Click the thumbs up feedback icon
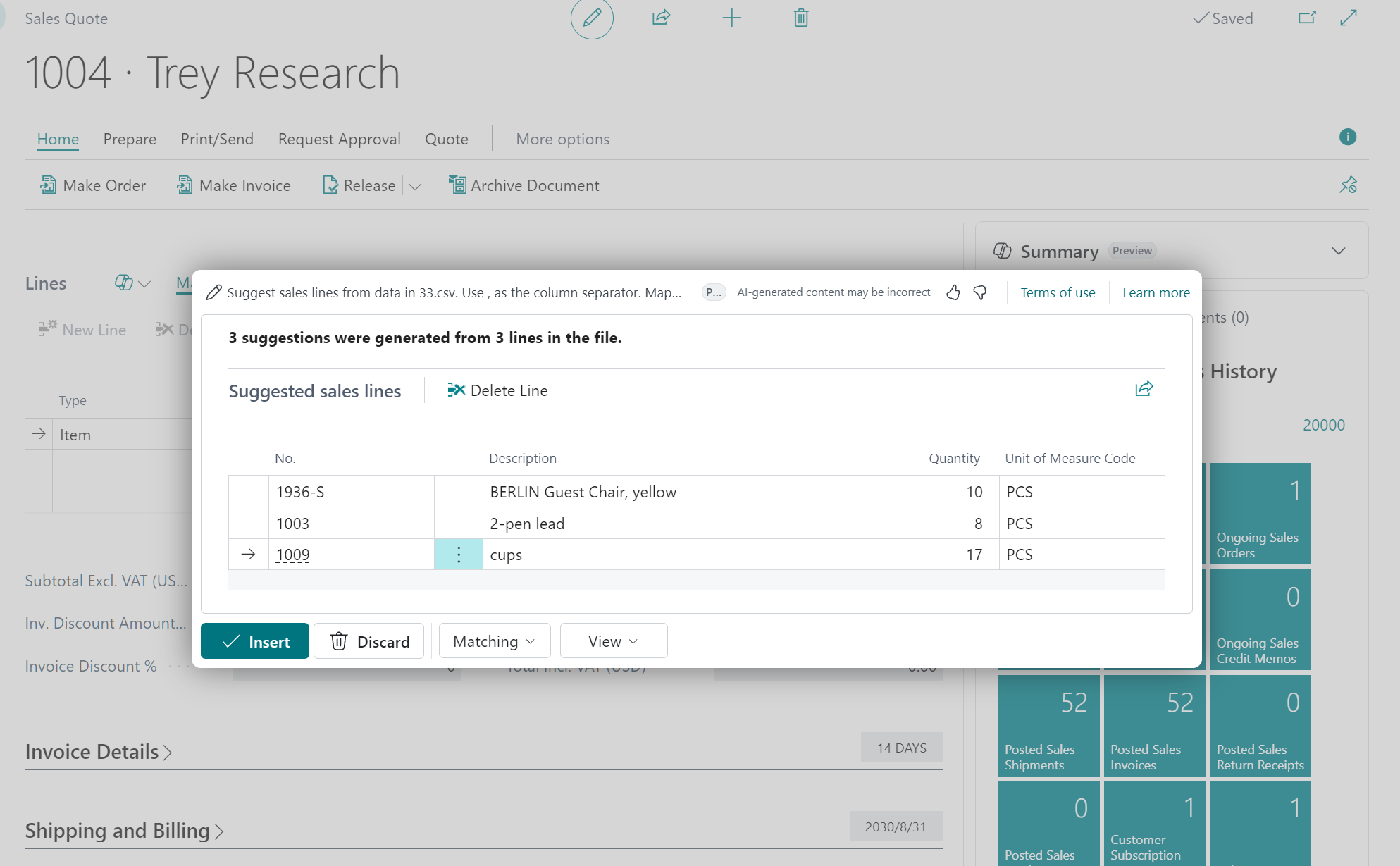Image resolution: width=1400 pixels, height=866 pixels. [953, 292]
